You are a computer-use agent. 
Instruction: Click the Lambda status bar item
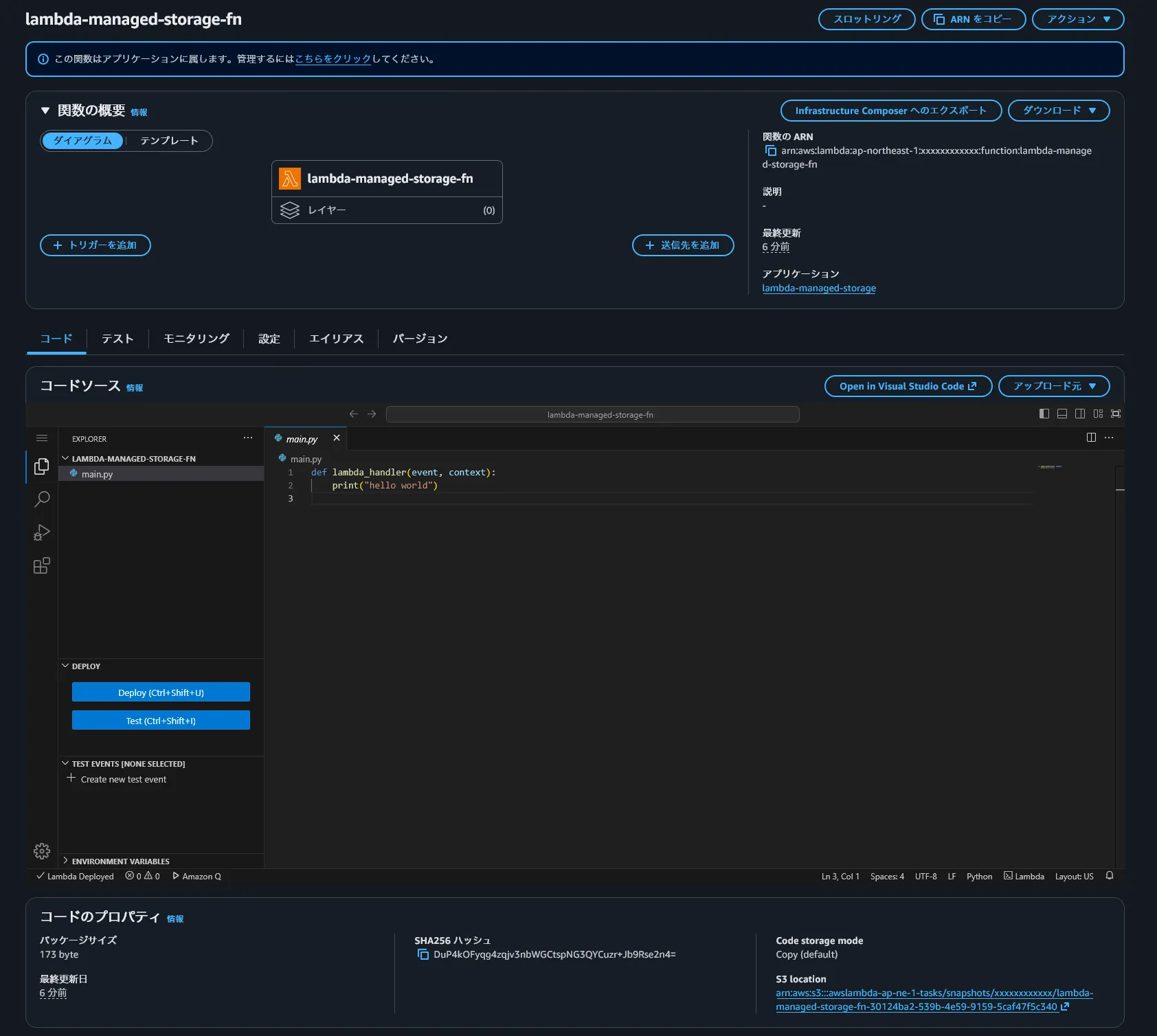click(x=1024, y=876)
